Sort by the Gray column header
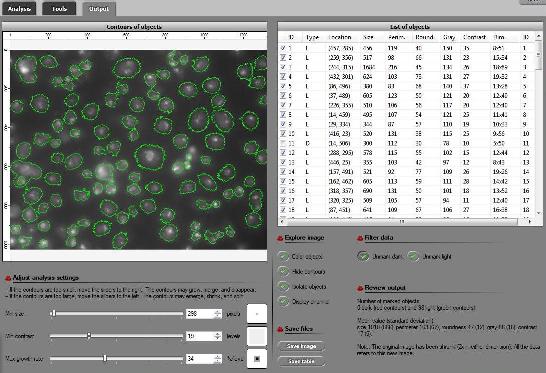Screen dimensions: 546x373 point(449,37)
